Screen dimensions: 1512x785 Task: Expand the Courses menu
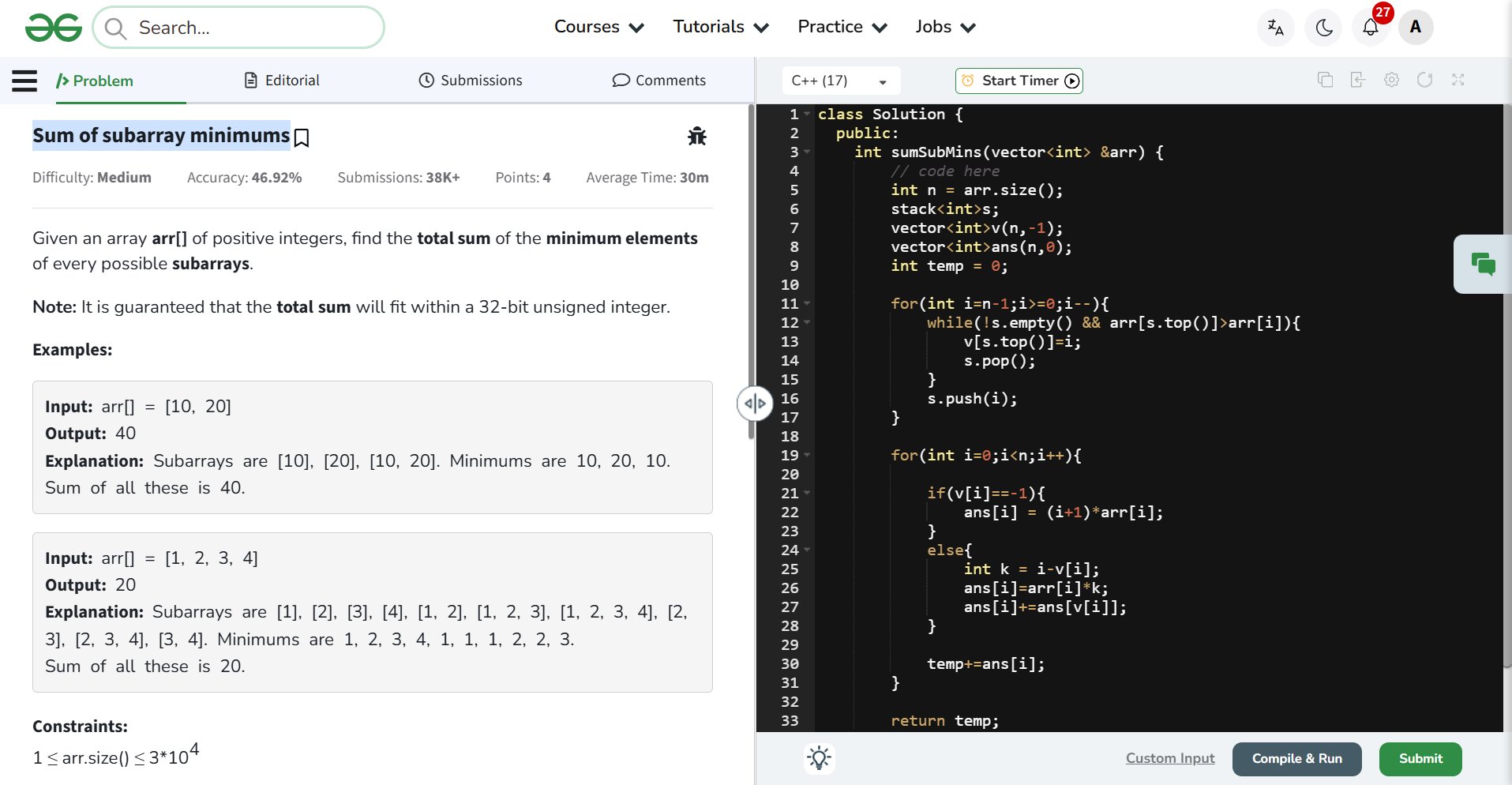598,27
